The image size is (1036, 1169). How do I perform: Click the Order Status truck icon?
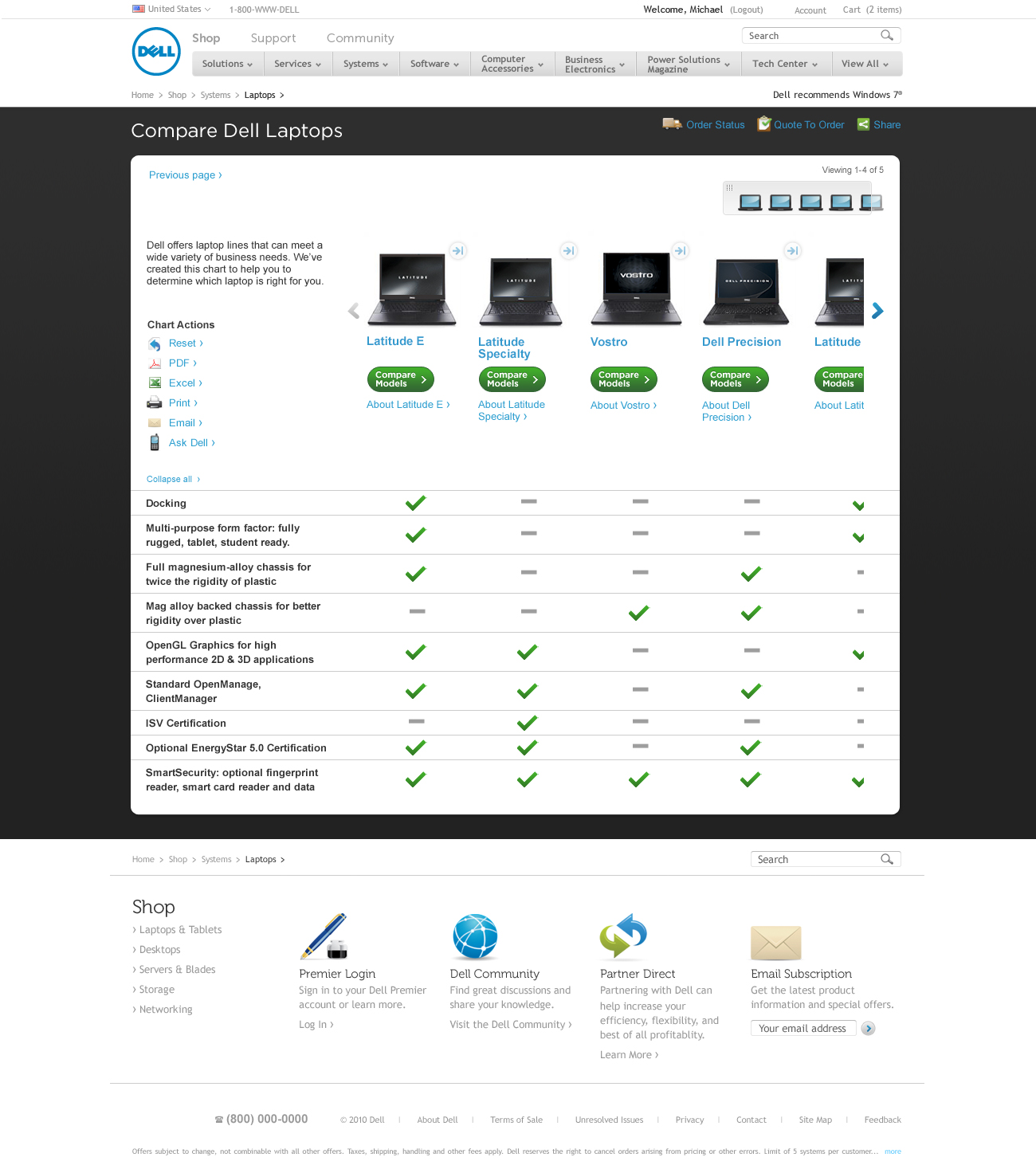672,124
